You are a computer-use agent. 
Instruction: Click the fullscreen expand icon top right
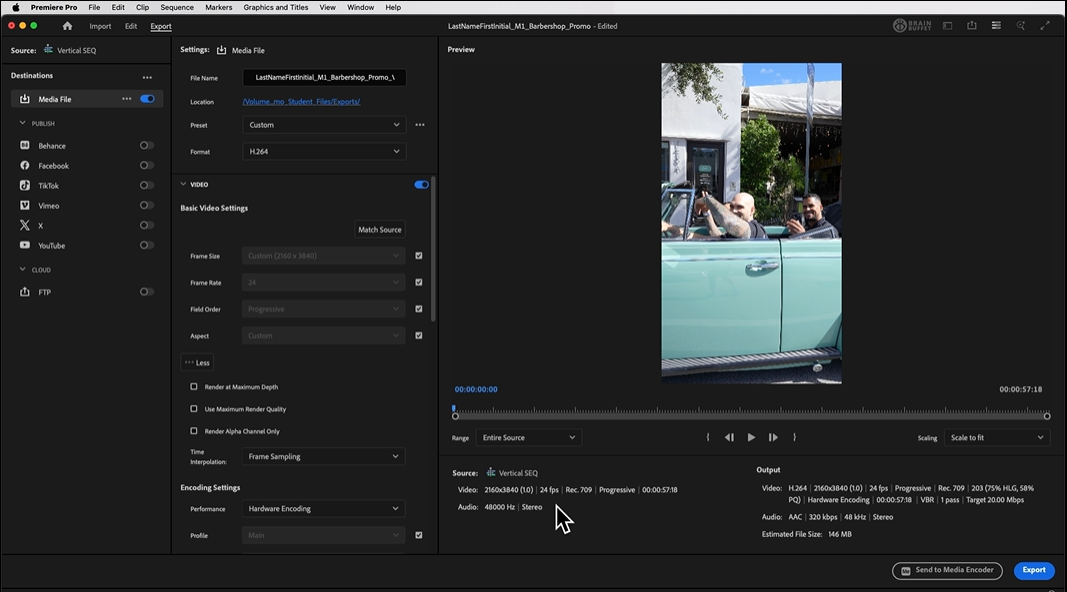click(x=1044, y=25)
